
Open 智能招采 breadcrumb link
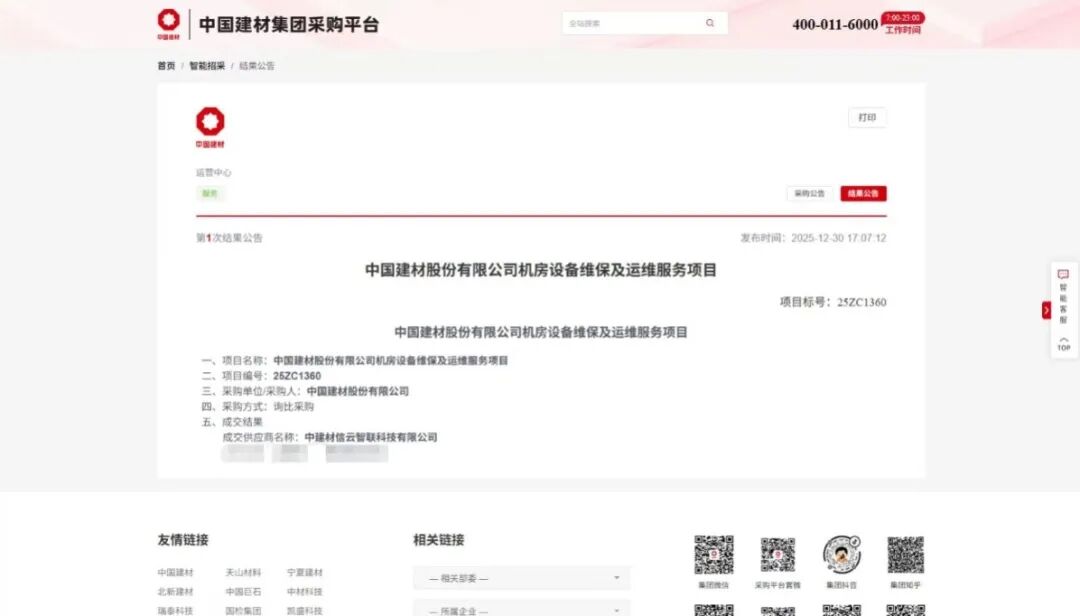pyautogui.click(x=207, y=66)
